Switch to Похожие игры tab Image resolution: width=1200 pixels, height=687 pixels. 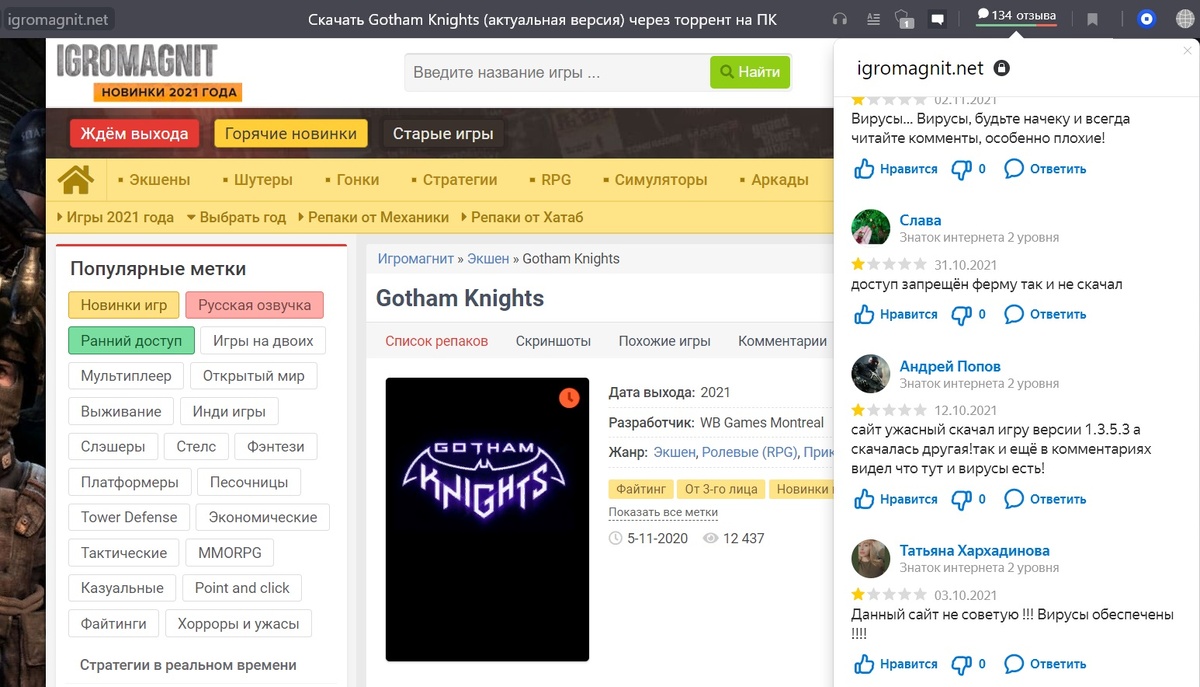(664, 341)
